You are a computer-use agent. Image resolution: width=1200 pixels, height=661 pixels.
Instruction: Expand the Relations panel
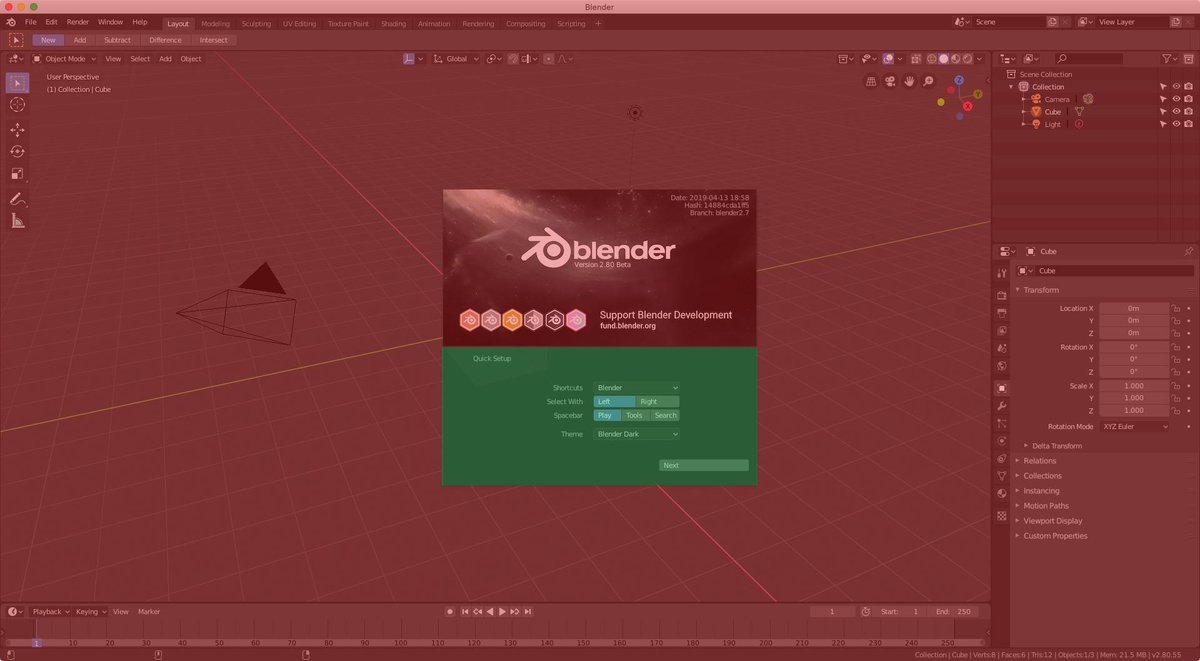click(x=1039, y=461)
